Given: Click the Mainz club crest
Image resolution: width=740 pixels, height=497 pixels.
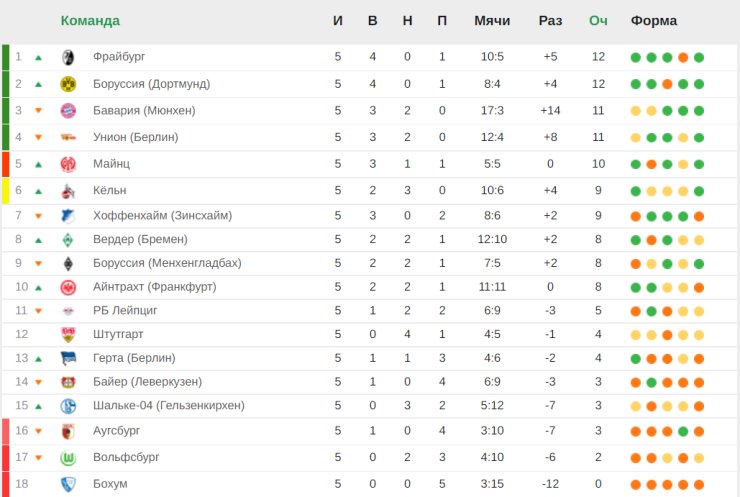Looking at the screenshot, I should click(x=68, y=164).
